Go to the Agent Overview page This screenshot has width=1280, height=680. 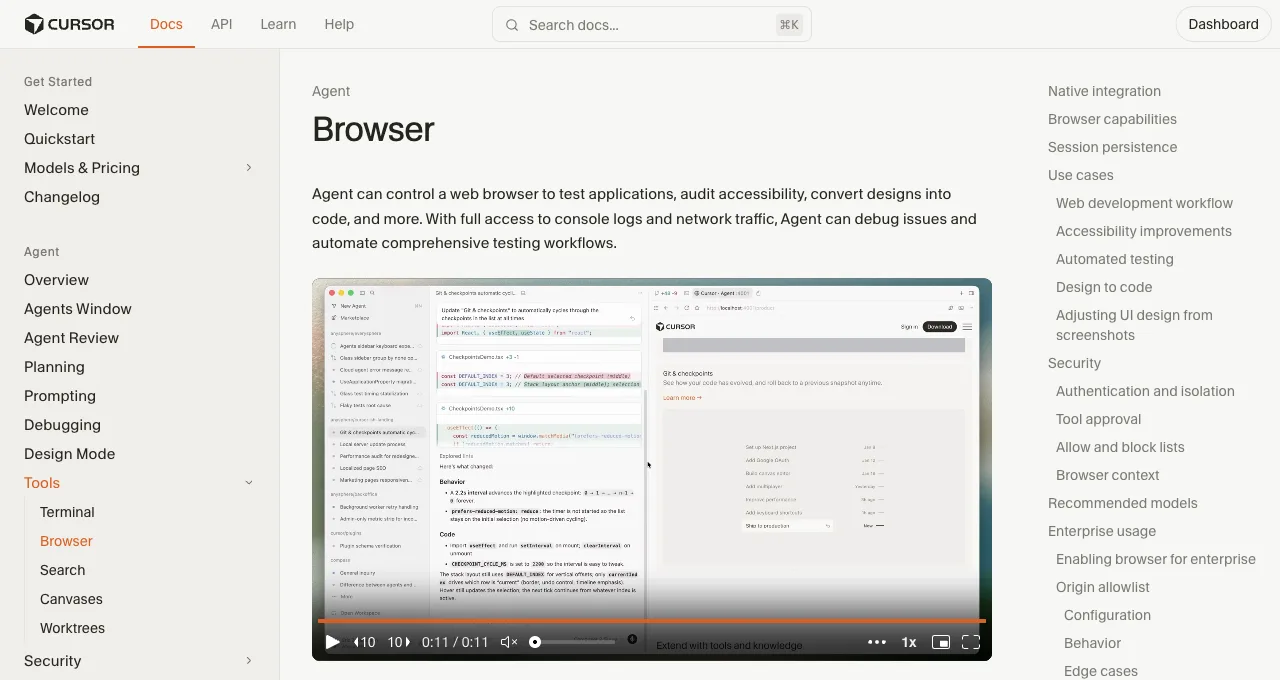pyautogui.click(x=57, y=280)
